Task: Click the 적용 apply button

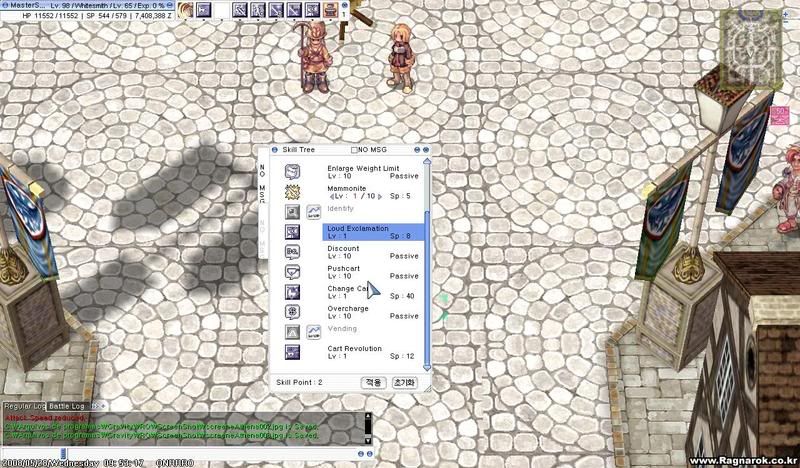Action: (373, 382)
